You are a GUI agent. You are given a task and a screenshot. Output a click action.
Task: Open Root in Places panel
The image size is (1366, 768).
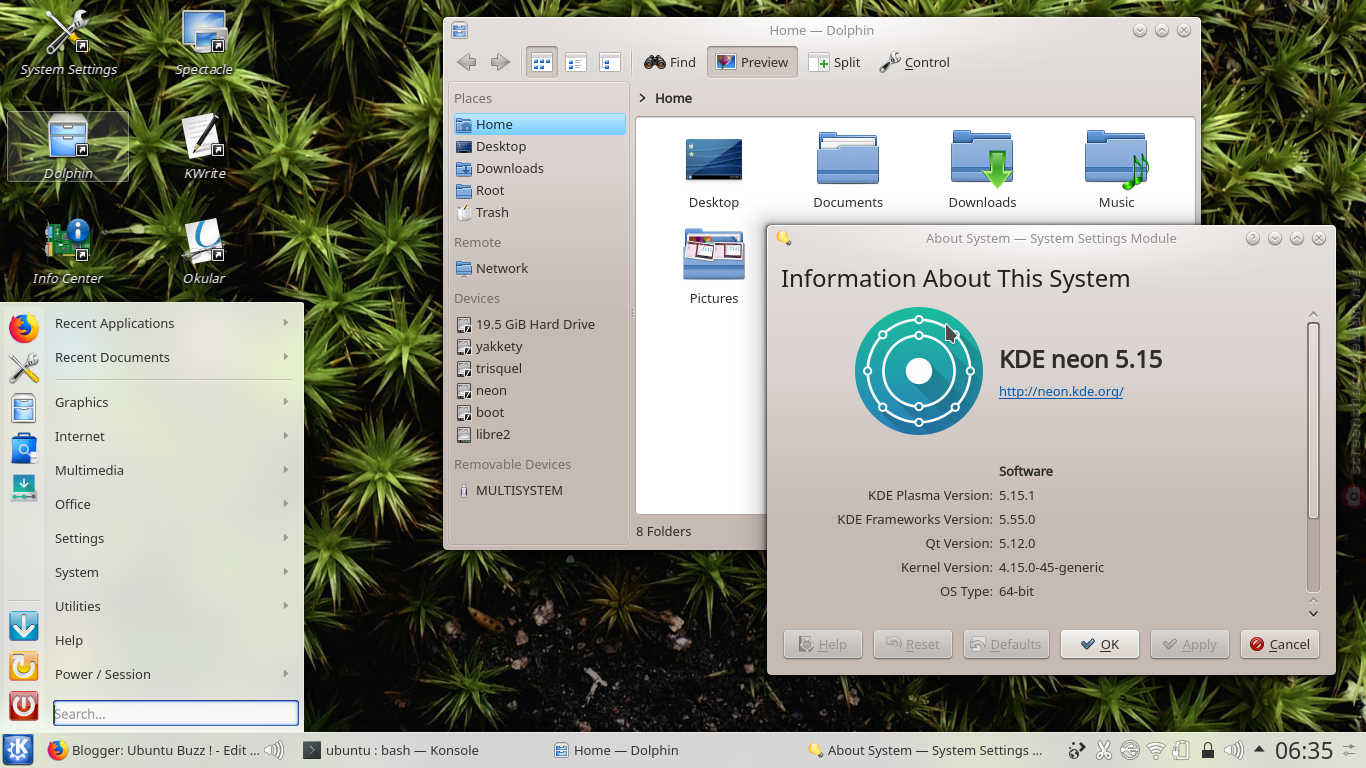point(539,190)
